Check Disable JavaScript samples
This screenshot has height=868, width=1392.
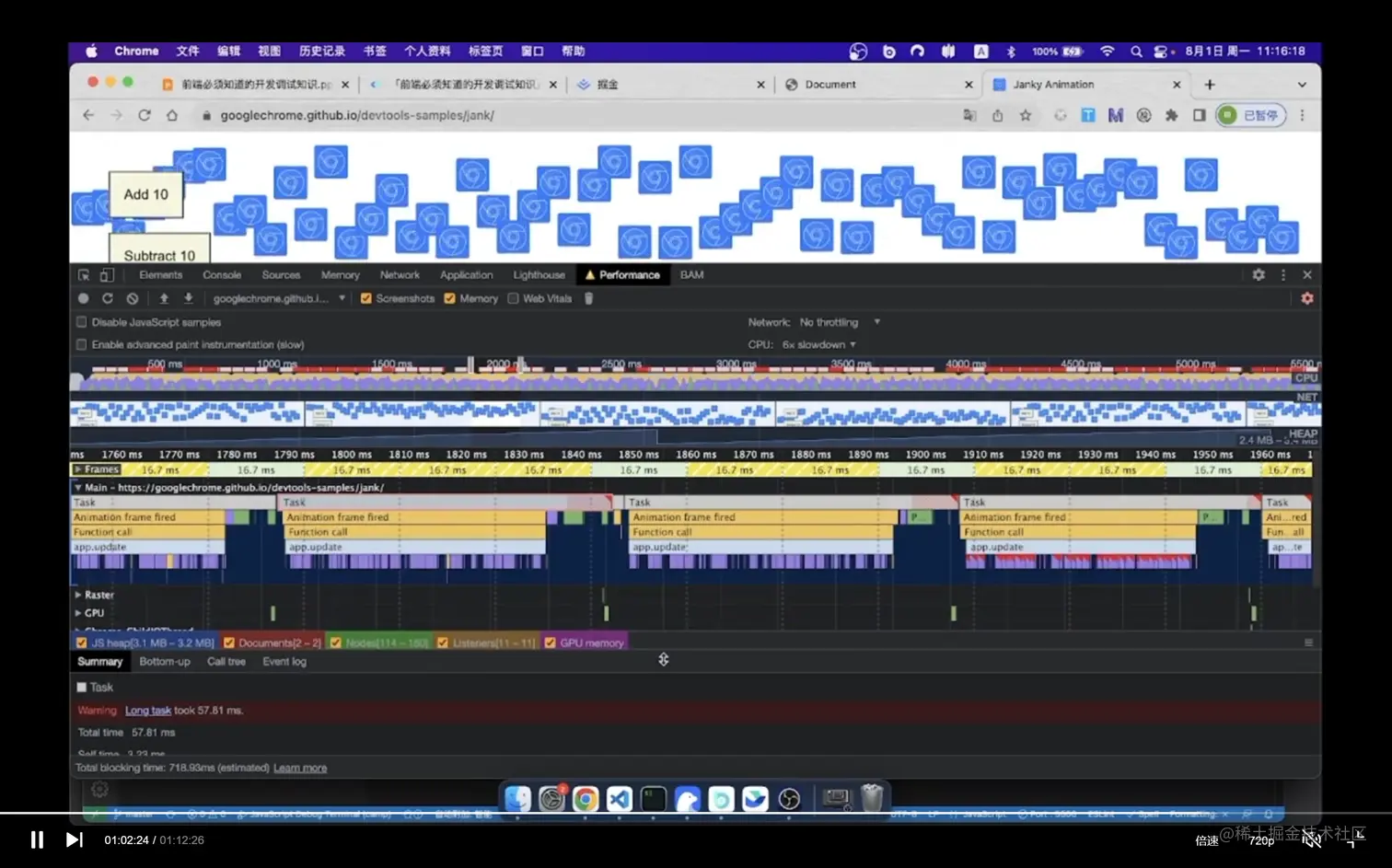point(81,322)
